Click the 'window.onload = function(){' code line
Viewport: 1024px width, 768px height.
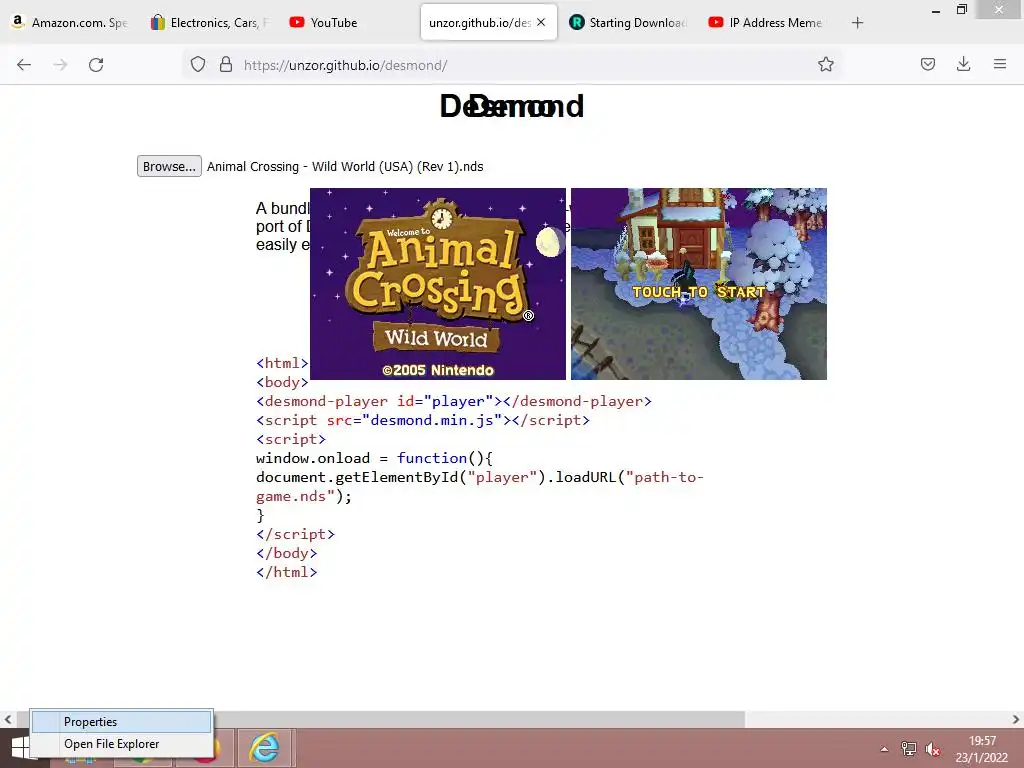click(x=374, y=458)
